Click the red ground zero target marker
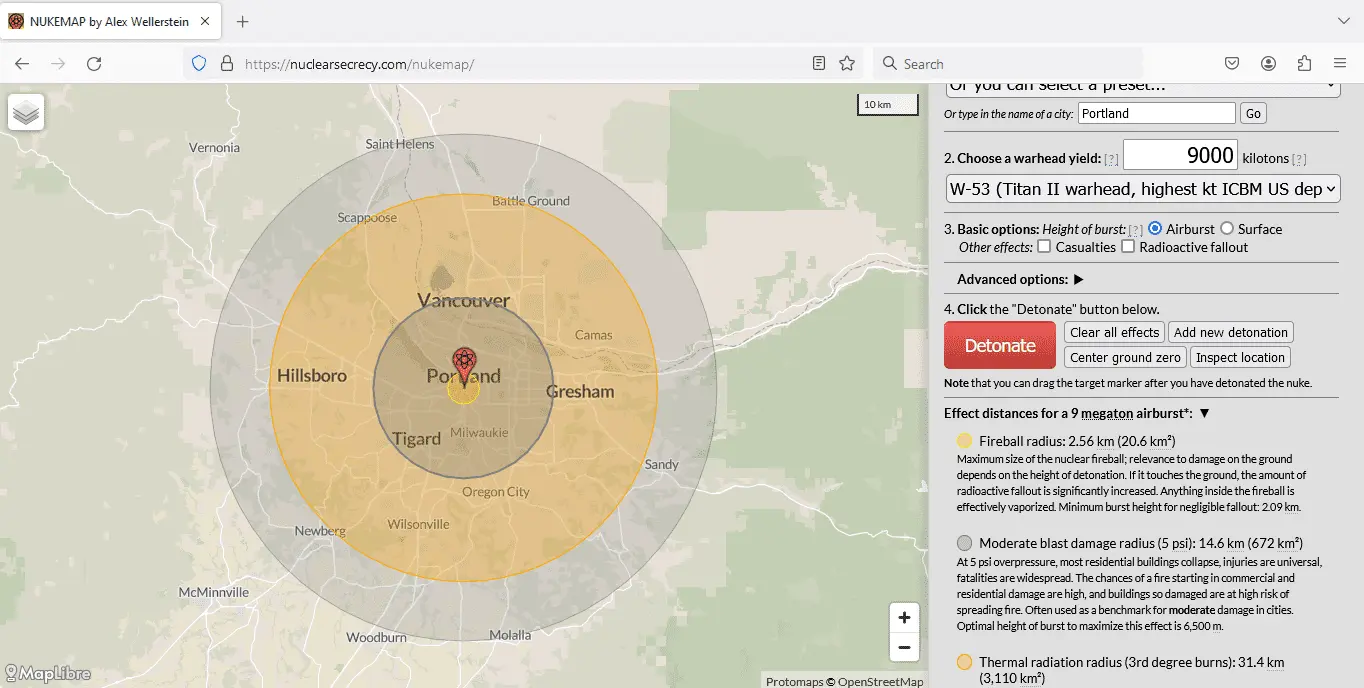 [x=464, y=362]
